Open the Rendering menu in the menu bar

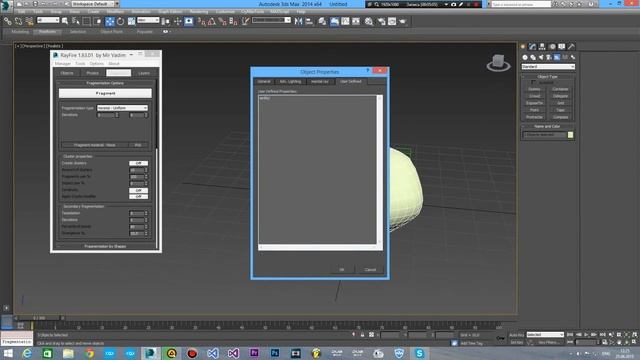point(199,12)
